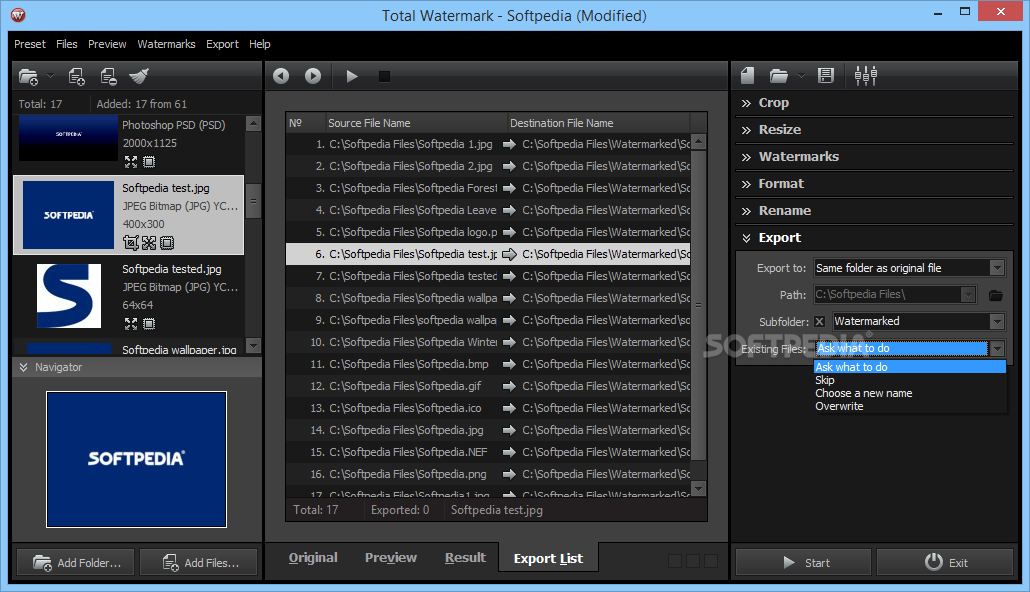The width and height of the screenshot is (1030, 592).
Task: Click resize icon under the PSD 2000x1125 item
Action: (131, 162)
